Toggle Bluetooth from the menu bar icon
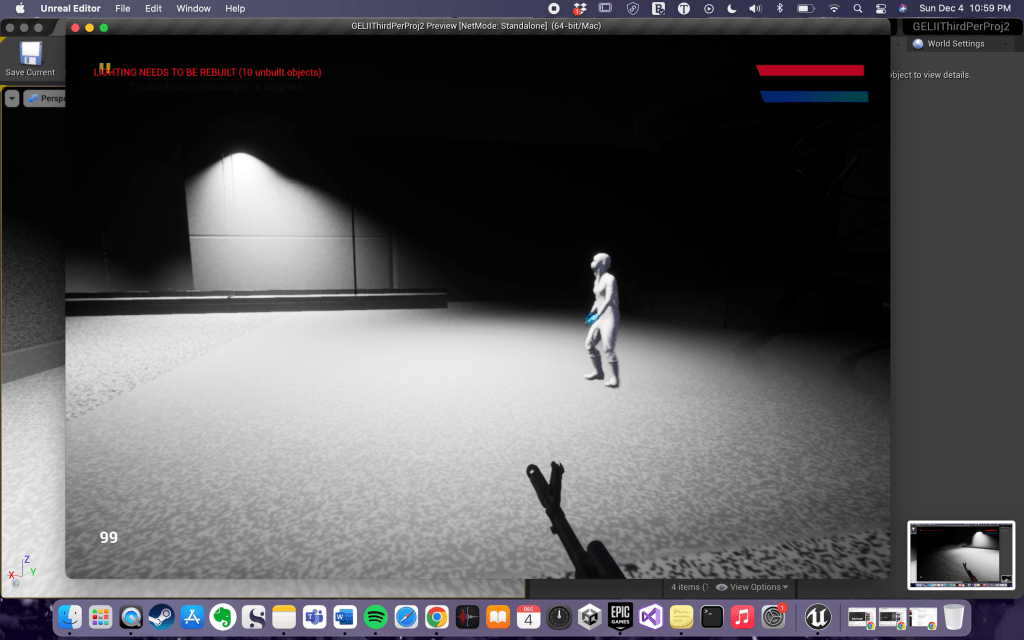This screenshot has width=1024, height=640. 780,8
